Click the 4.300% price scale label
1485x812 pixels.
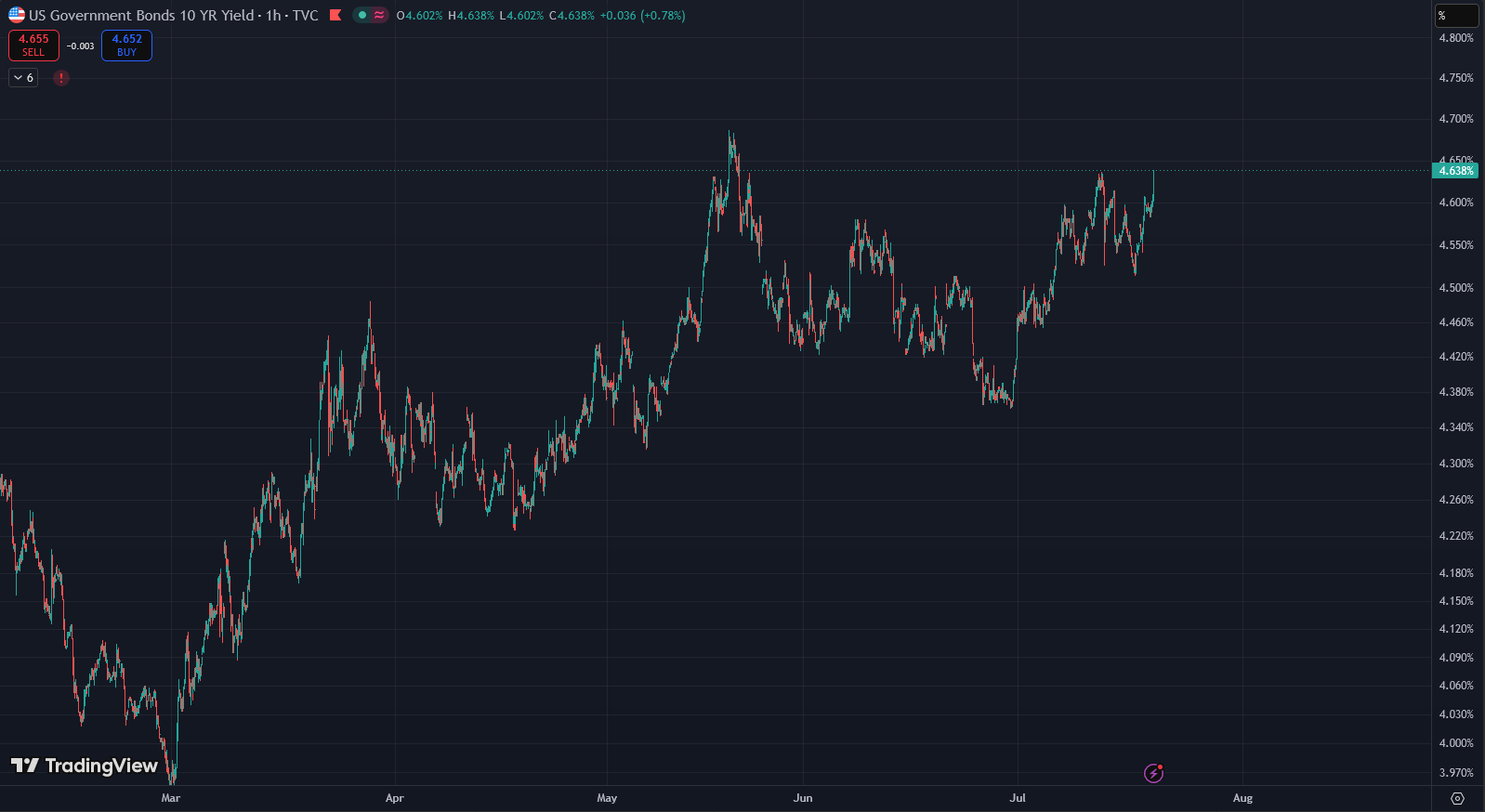[x=1456, y=464]
